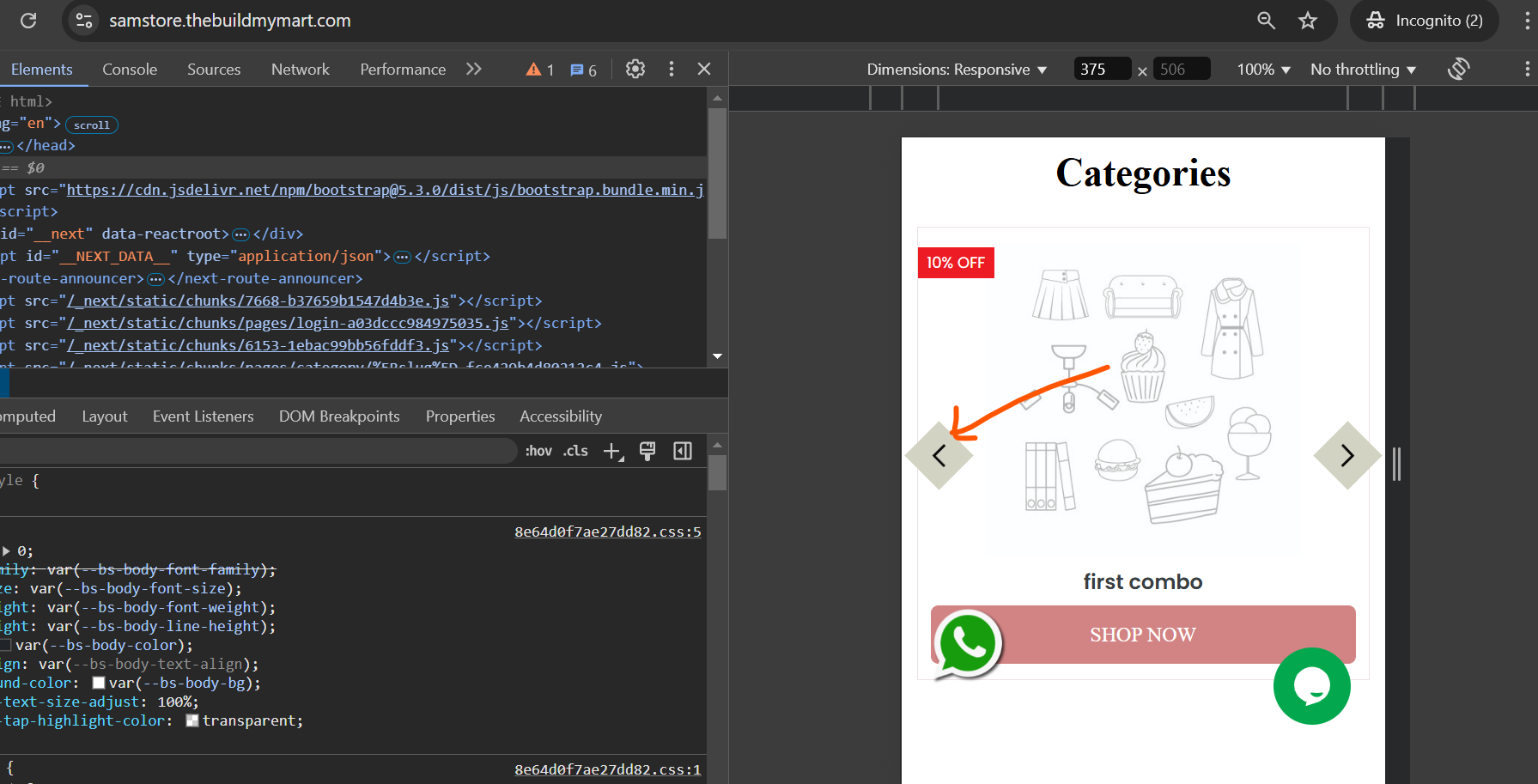
Task: Open site information icon in address bar
Action: pyautogui.click(x=84, y=21)
